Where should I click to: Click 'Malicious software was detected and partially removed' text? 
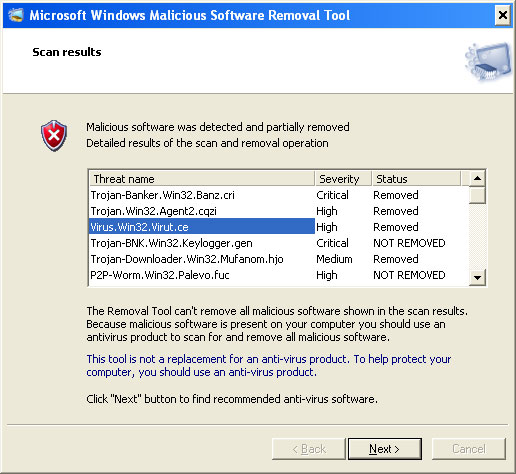coord(218,127)
